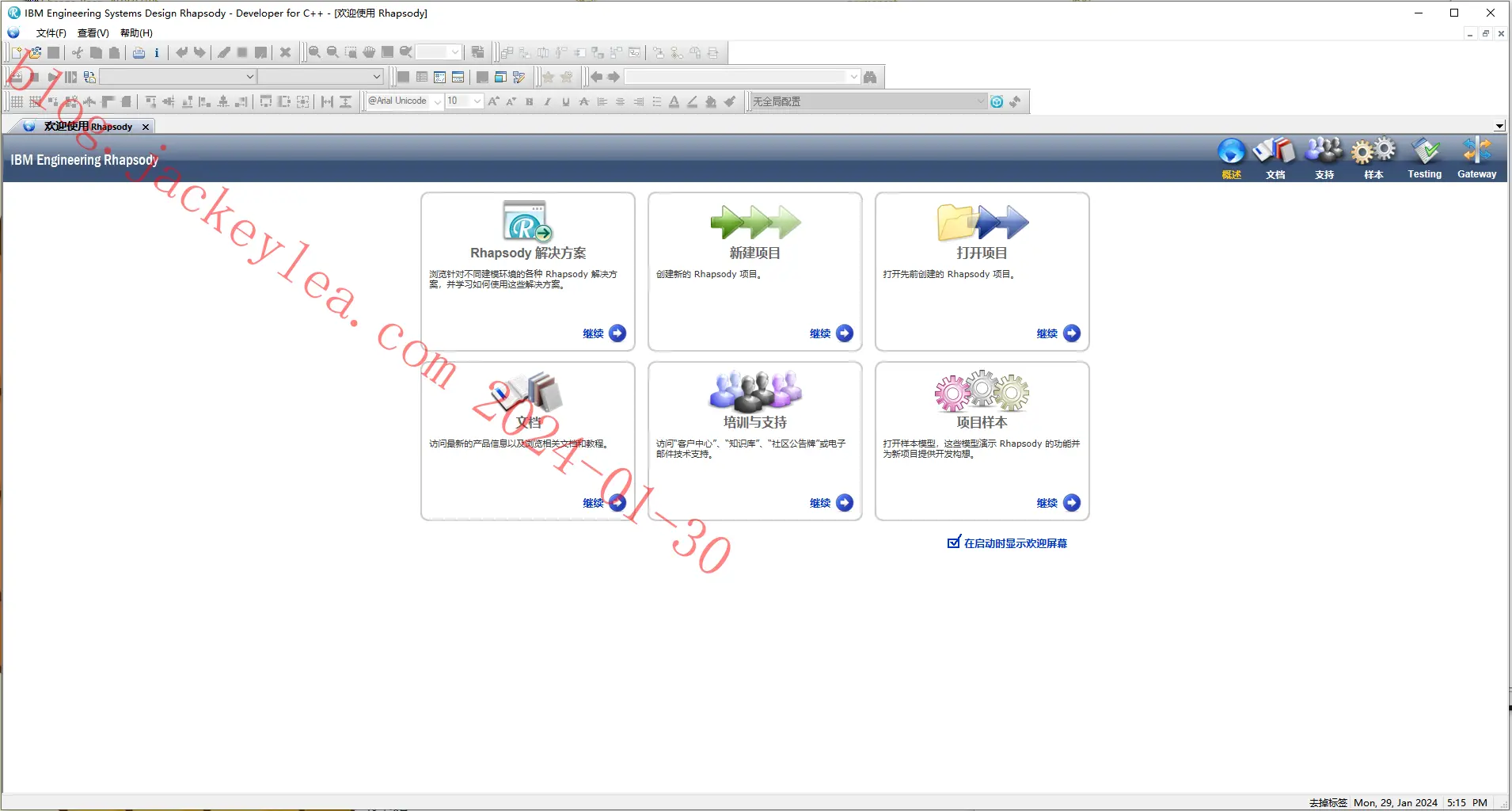Close the 欢迎使用 Rhapsody tab
Image resolution: width=1512 pixels, height=811 pixels.
click(146, 127)
